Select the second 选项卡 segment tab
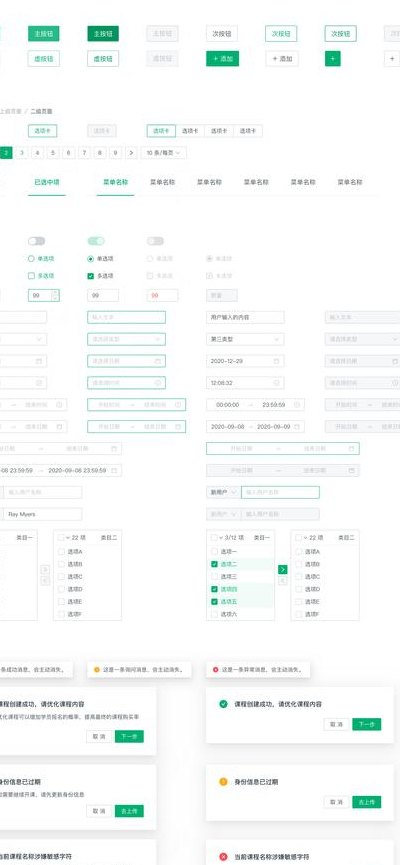Image resolution: width=400 pixels, height=865 pixels. [190, 131]
